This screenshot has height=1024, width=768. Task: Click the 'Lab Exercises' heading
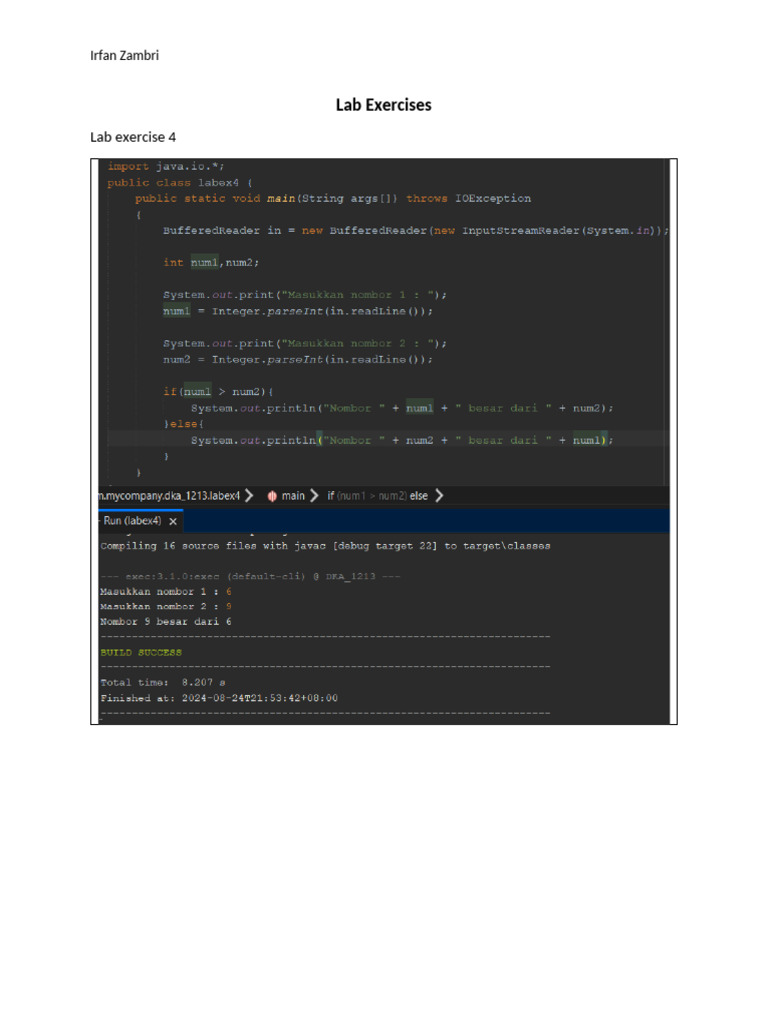384,105
